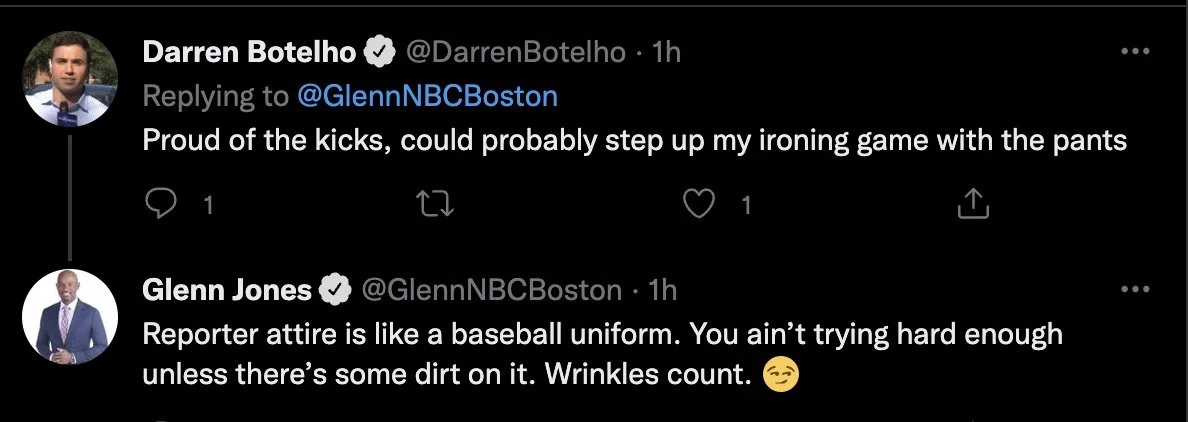Share Darren Botelho's tweet

pos(973,204)
